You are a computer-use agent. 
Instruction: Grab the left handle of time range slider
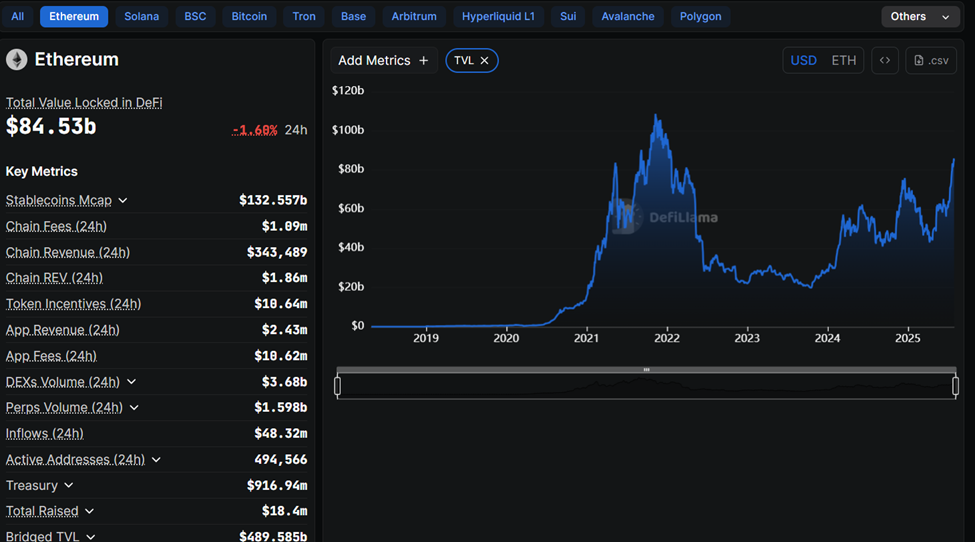coord(338,386)
